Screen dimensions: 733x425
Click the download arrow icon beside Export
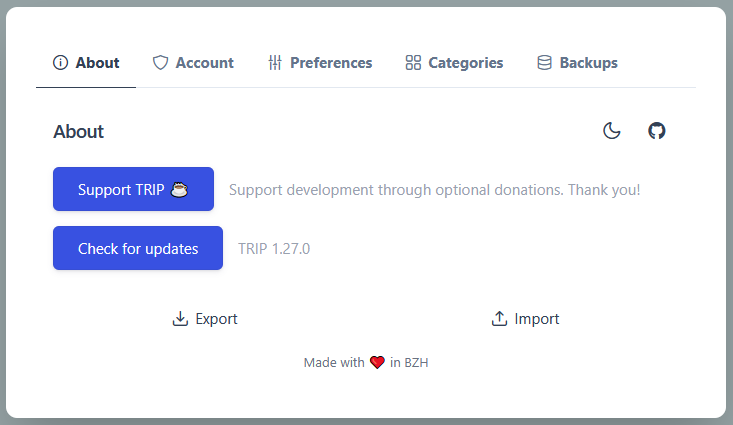point(181,319)
